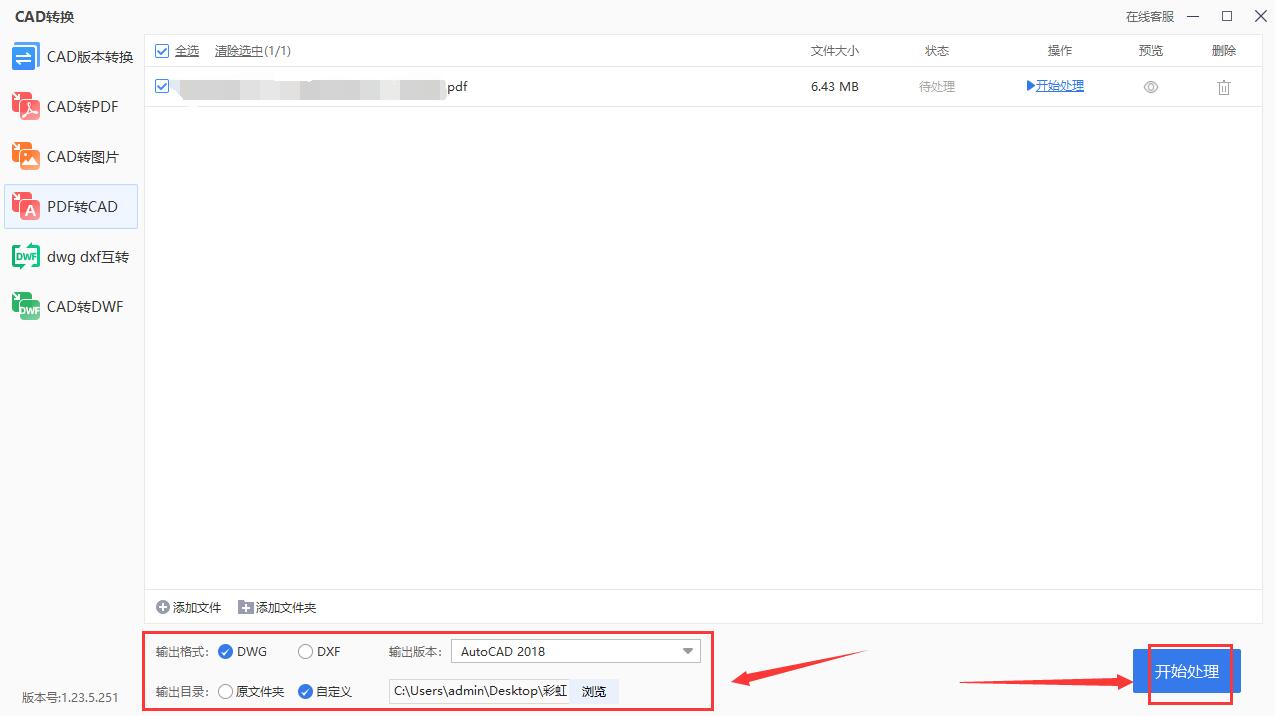This screenshot has width=1275, height=716.
Task: Delete the pdf file with trash icon
Action: coord(1223,87)
